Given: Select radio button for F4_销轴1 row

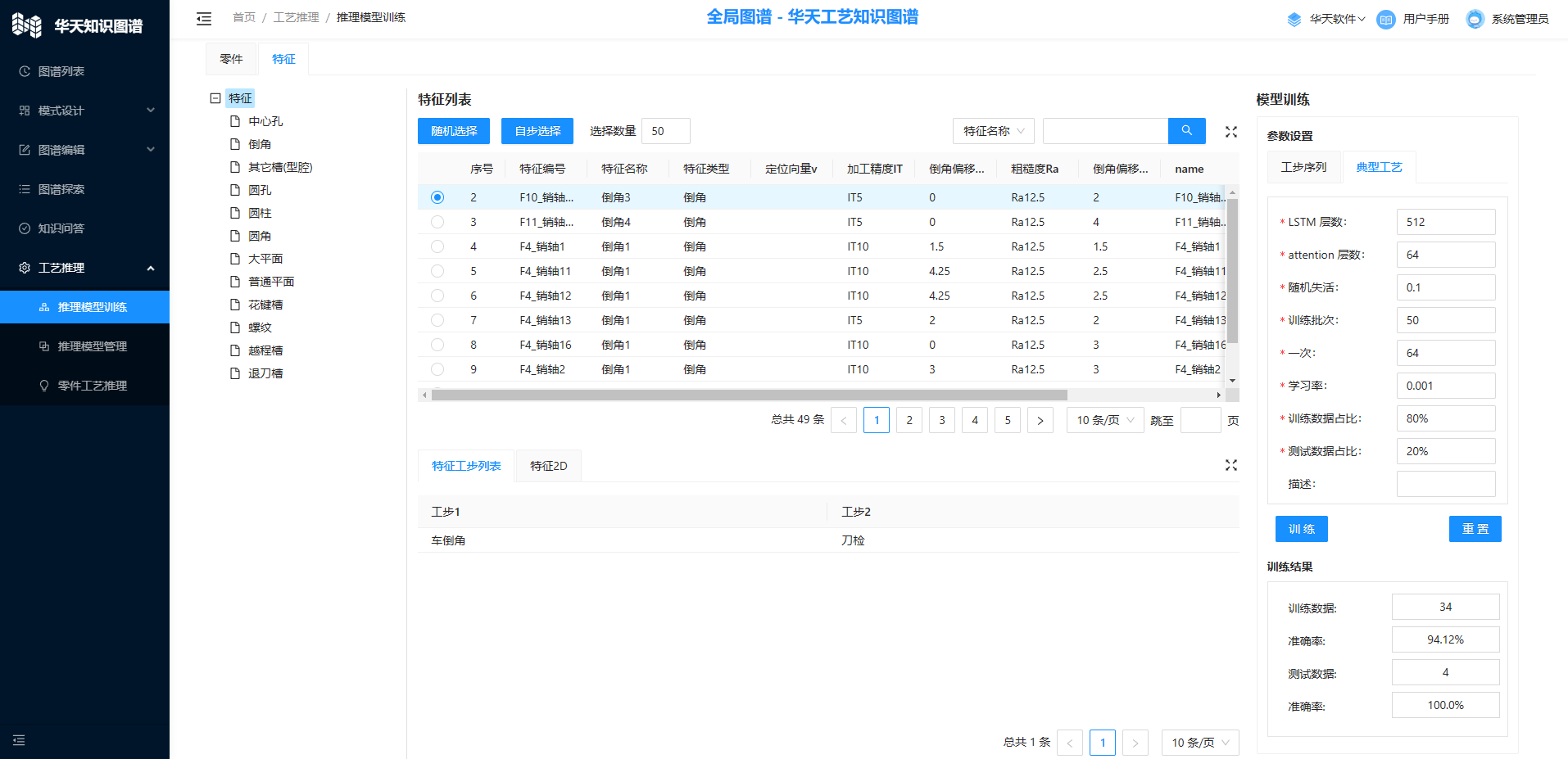Looking at the screenshot, I should 437,246.
